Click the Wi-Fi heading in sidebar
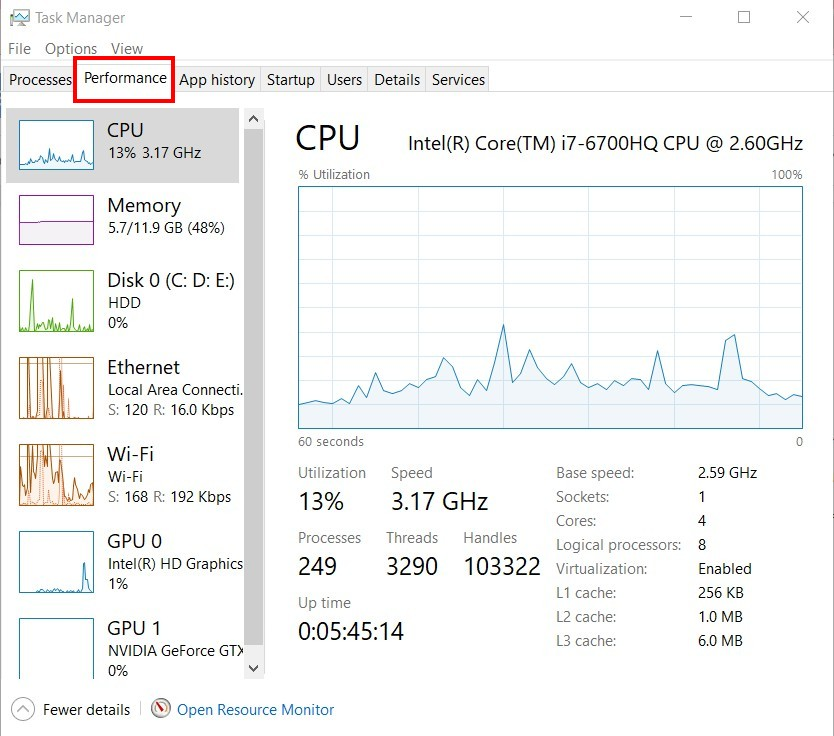 pyautogui.click(x=130, y=454)
